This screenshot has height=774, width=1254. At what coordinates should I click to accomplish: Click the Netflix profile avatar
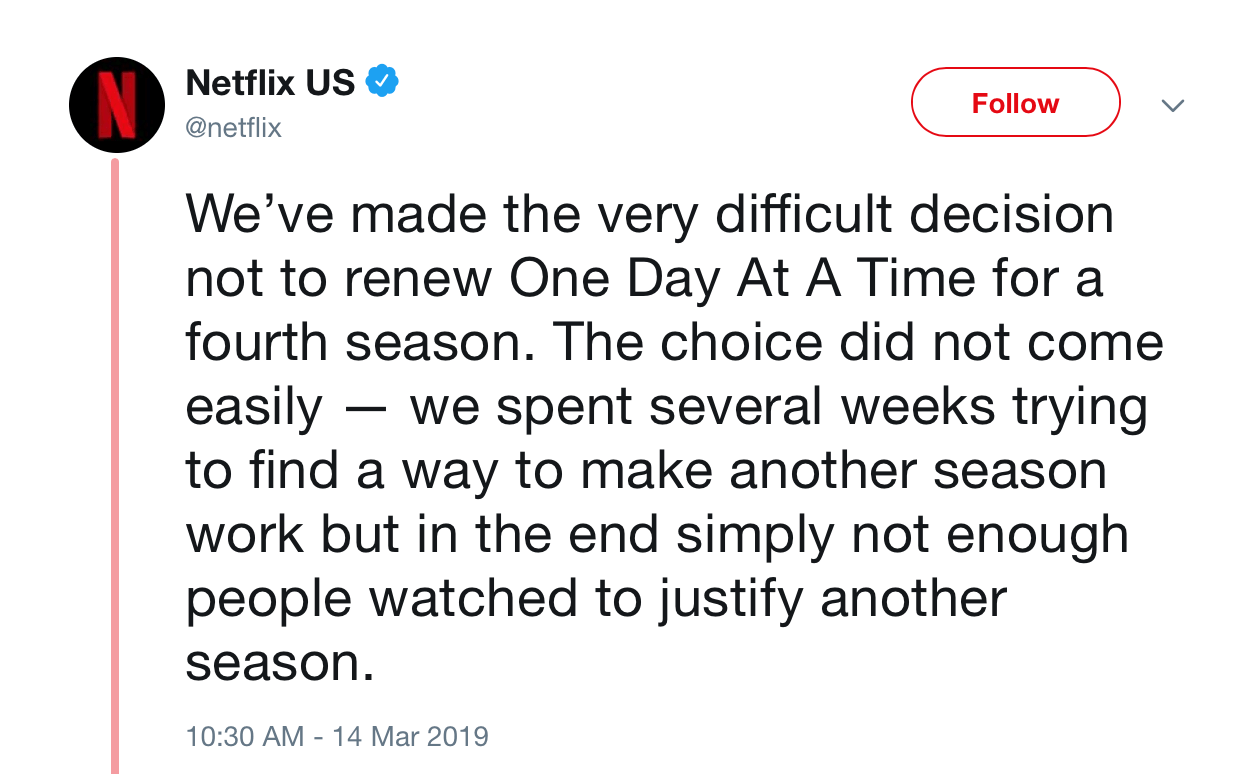pos(116,104)
